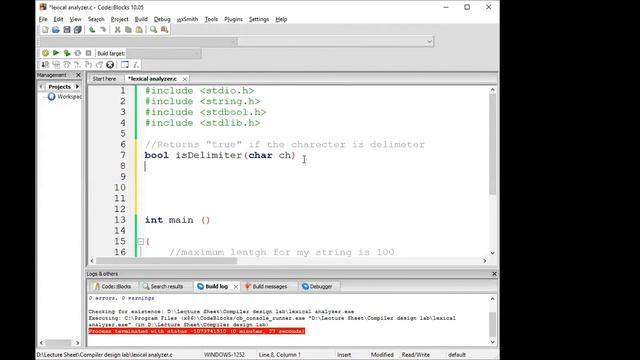Paste clipboard with the Paste icon
The width and height of the screenshot is (640, 360).
[139, 30]
